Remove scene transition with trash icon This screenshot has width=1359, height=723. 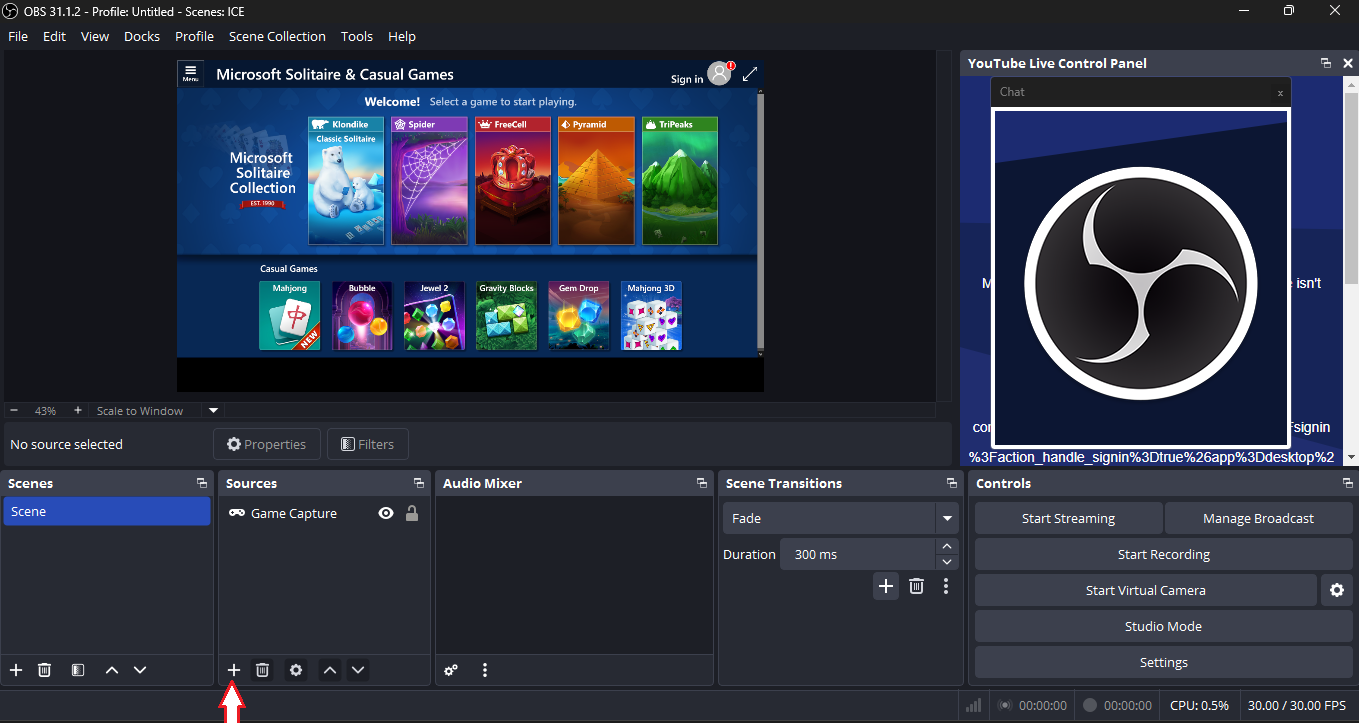pos(916,586)
